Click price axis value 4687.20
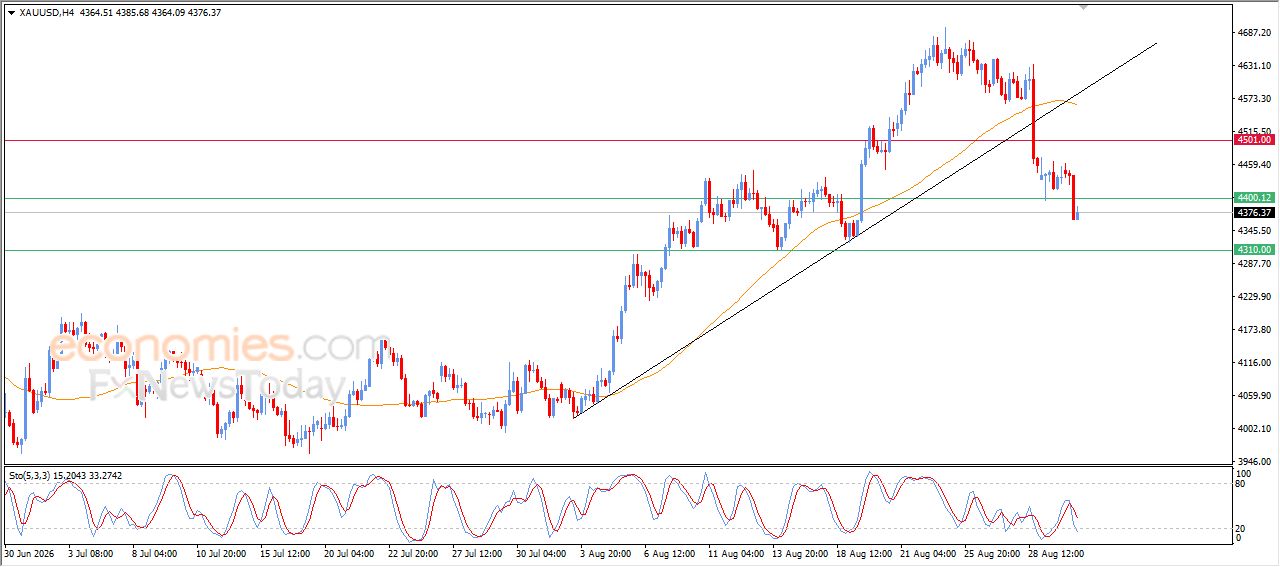 pyautogui.click(x=1254, y=33)
